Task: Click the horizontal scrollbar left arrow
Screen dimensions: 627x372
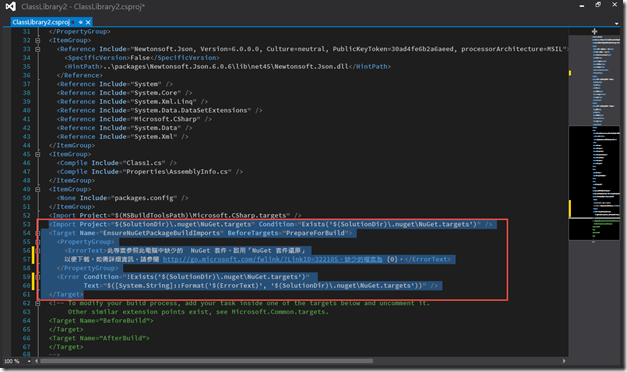Action: [x=36, y=361]
